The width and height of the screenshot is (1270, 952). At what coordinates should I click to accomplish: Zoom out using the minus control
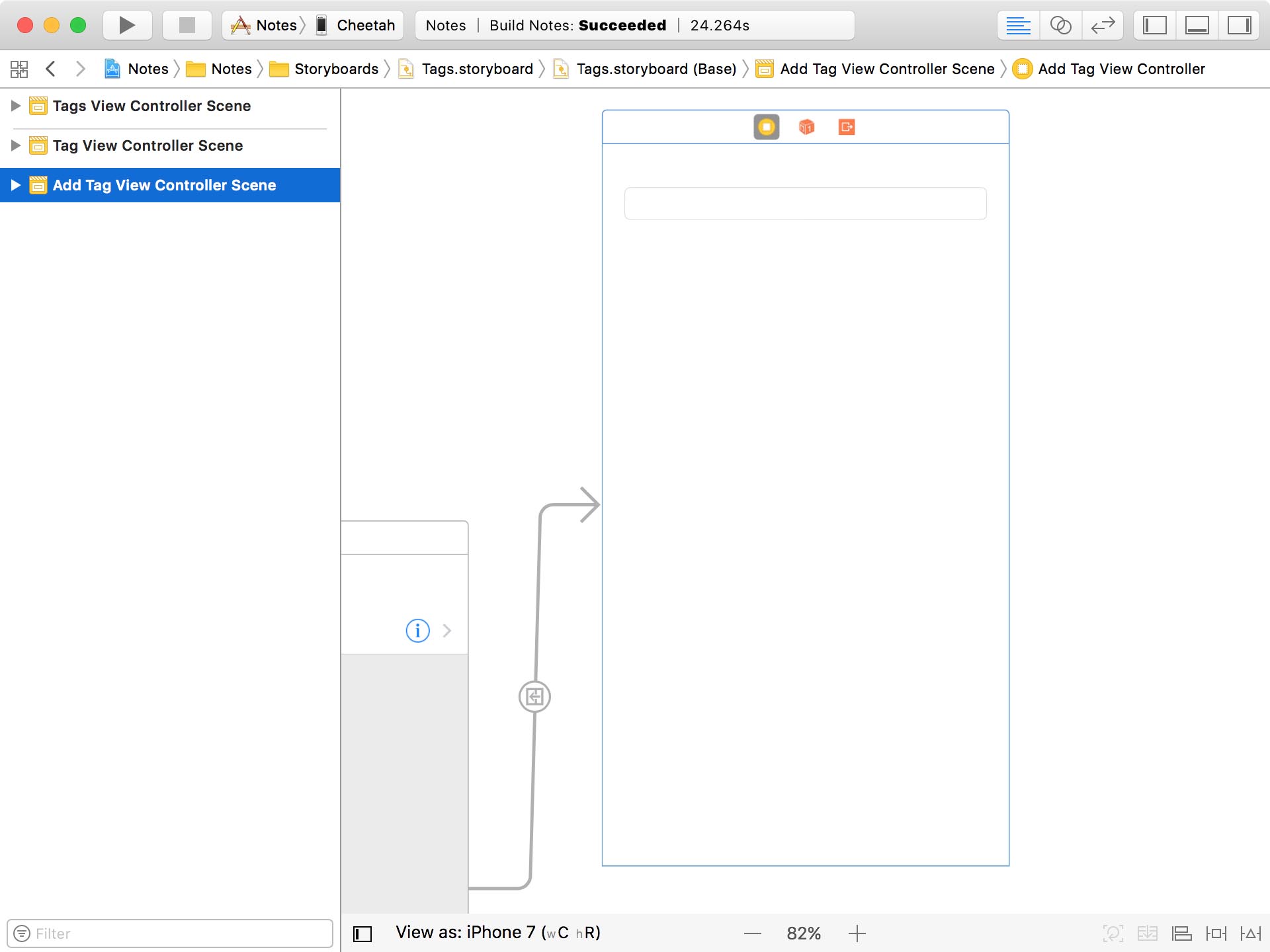coord(753,933)
